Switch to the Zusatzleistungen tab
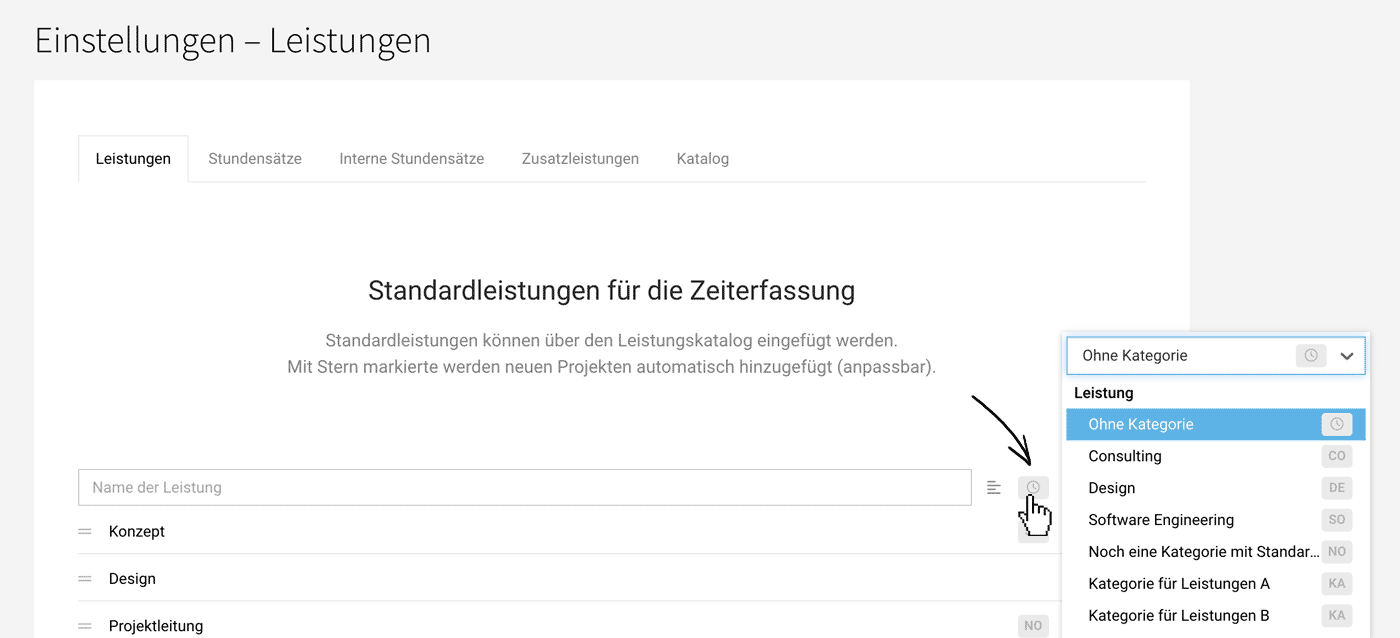Screen dimensions: 1400x638 coord(580,158)
